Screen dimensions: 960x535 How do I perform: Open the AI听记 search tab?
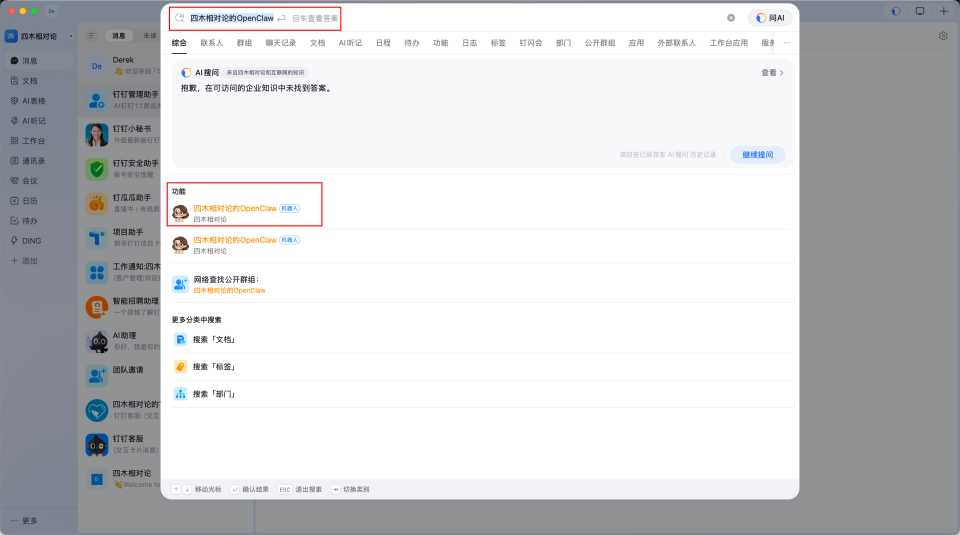click(350, 43)
